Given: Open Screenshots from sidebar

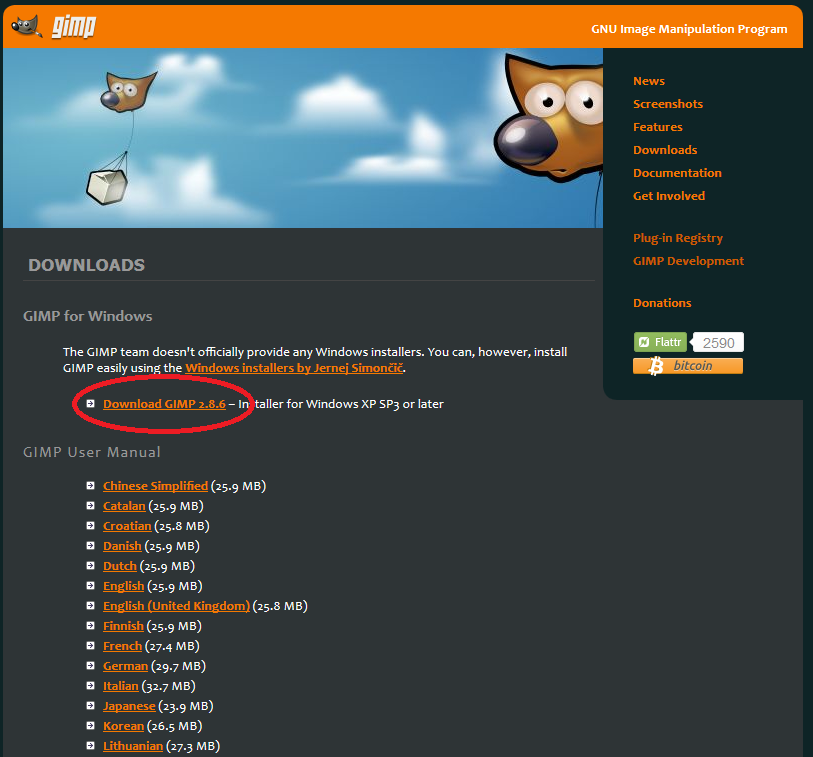Looking at the screenshot, I should pos(668,104).
